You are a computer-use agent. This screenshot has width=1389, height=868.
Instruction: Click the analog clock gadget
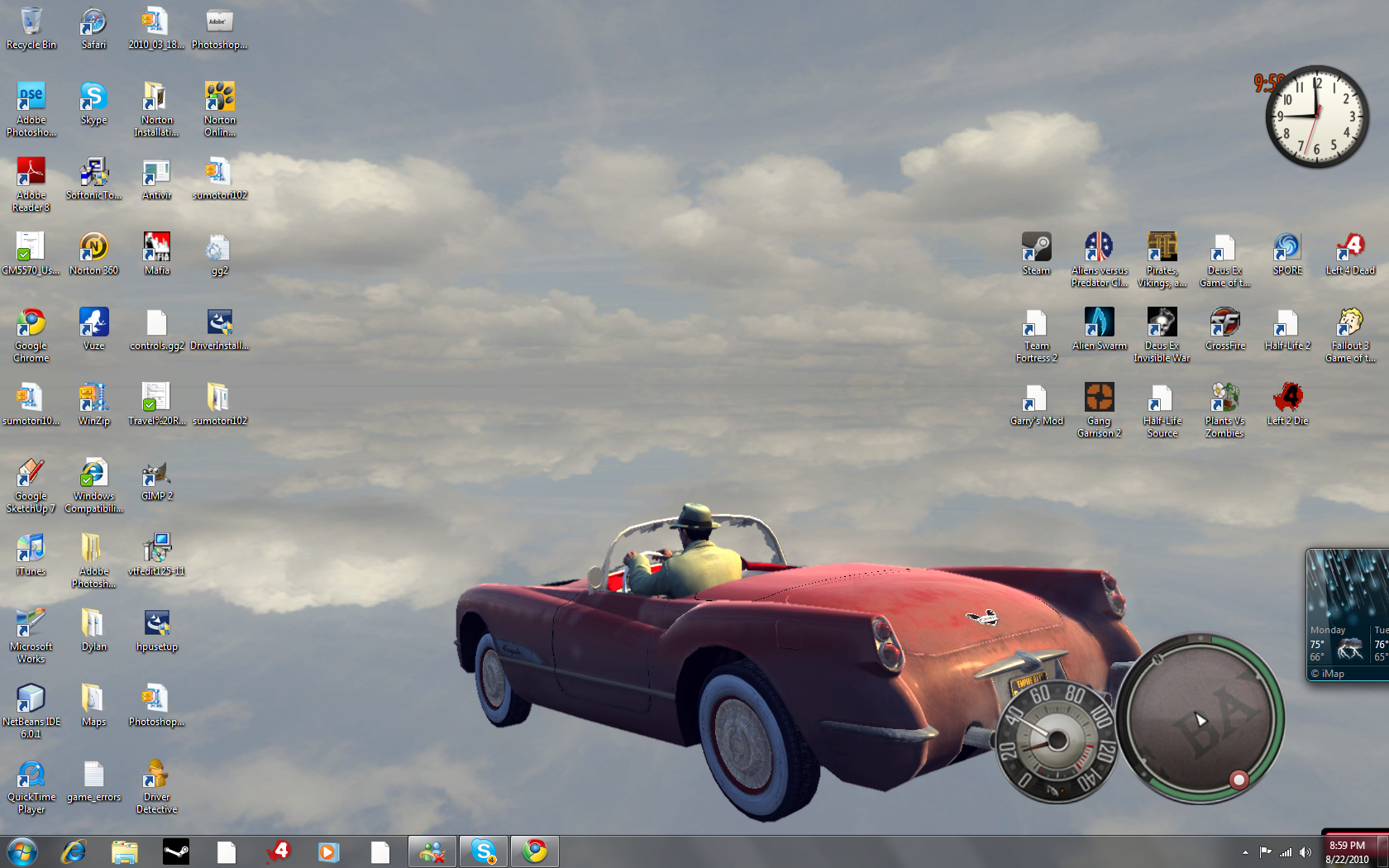[1316, 117]
